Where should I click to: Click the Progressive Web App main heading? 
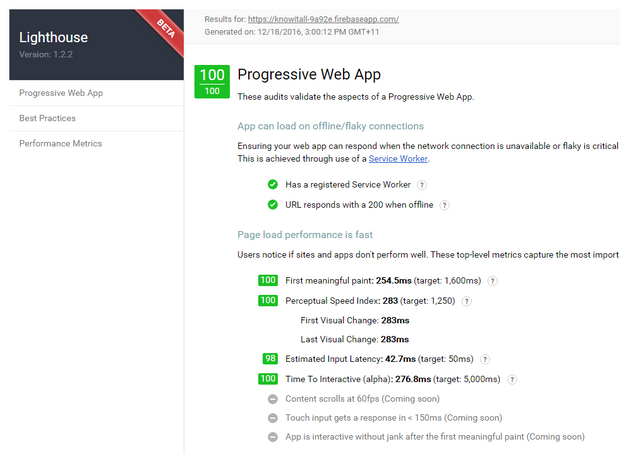309,75
